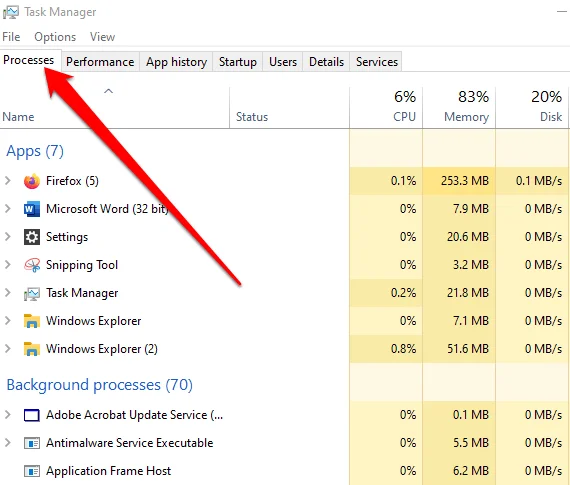Click the Windows Explorer (2) folder icon
Viewport: 570px width, 485px height.
coord(32,349)
